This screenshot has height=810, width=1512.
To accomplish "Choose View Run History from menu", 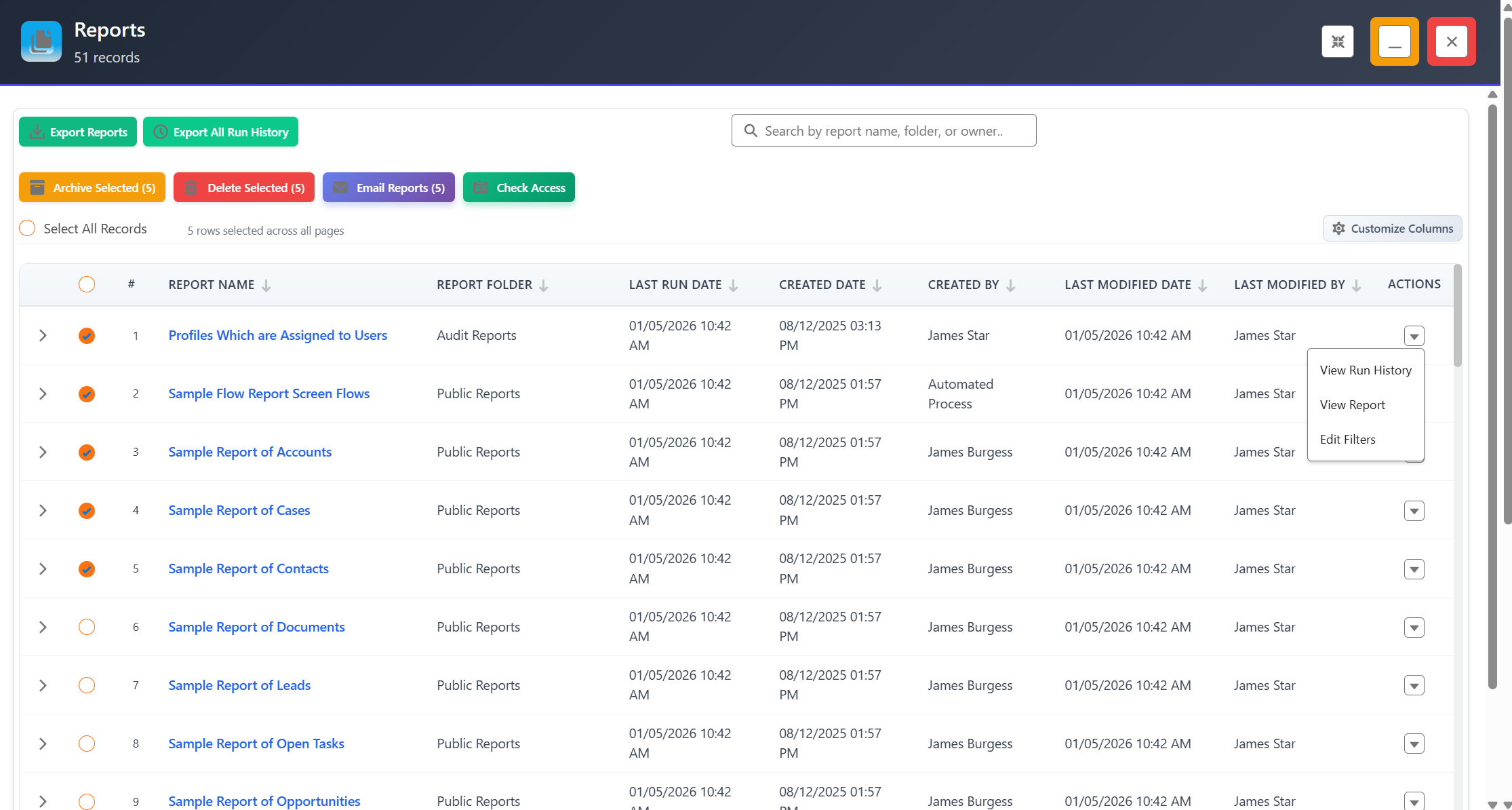I will (x=1366, y=370).
